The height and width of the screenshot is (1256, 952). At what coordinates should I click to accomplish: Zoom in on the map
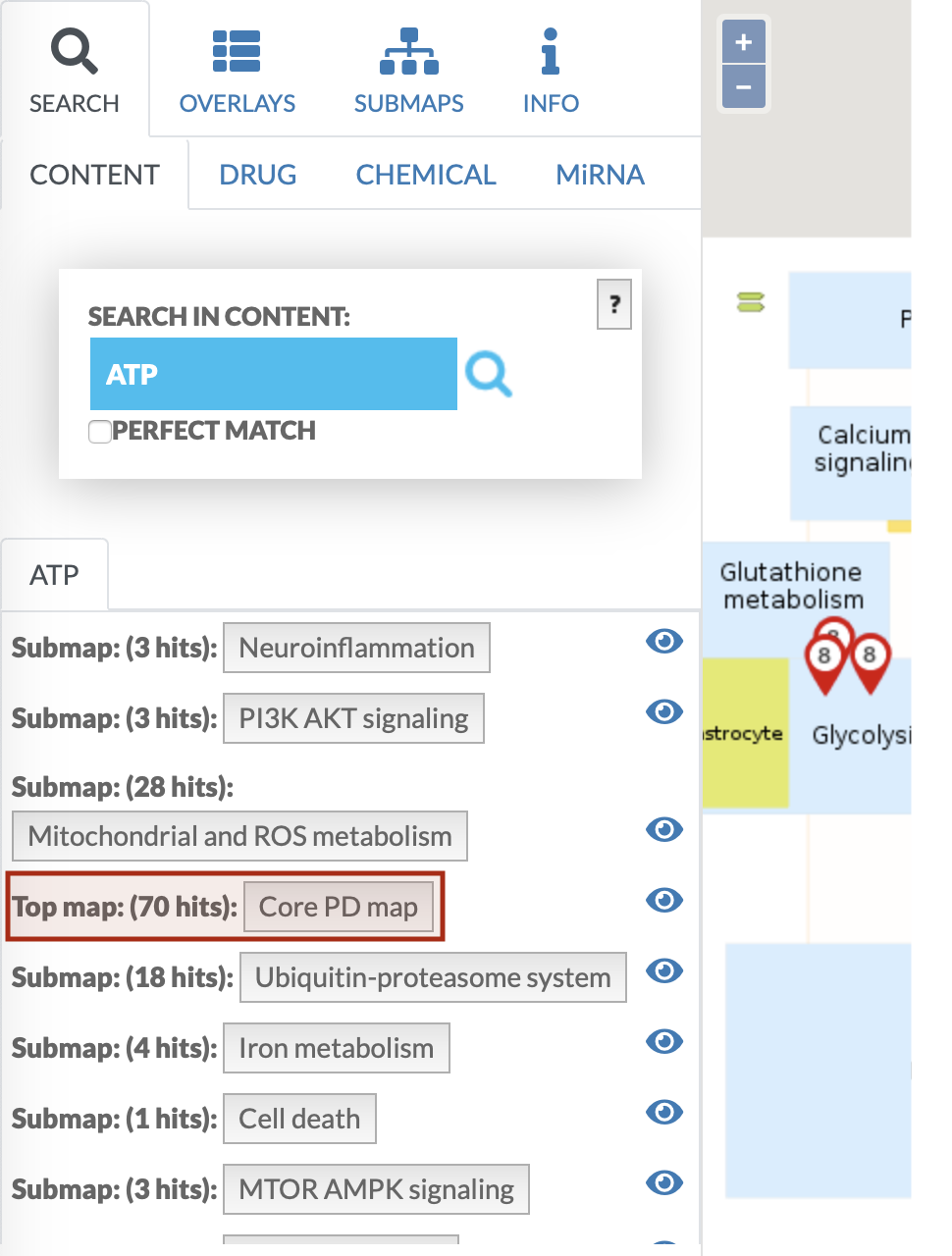743,43
